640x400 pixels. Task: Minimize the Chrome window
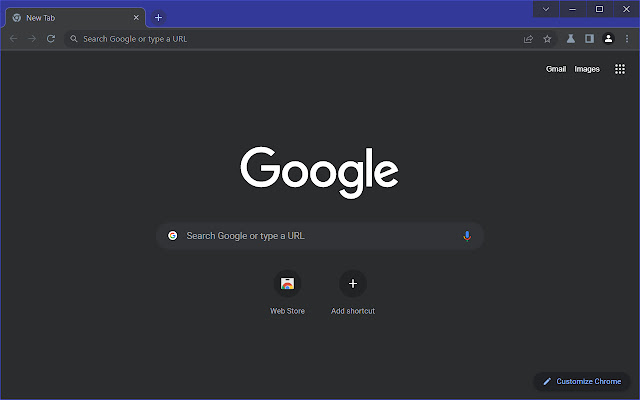coord(572,9)
